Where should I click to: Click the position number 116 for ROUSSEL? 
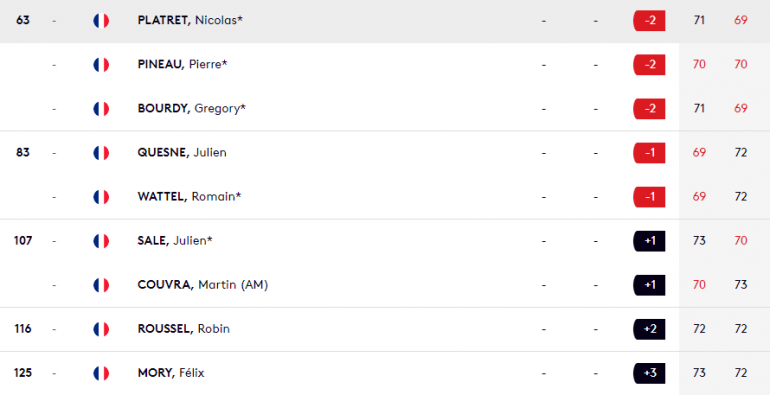[x=23, y=329]
